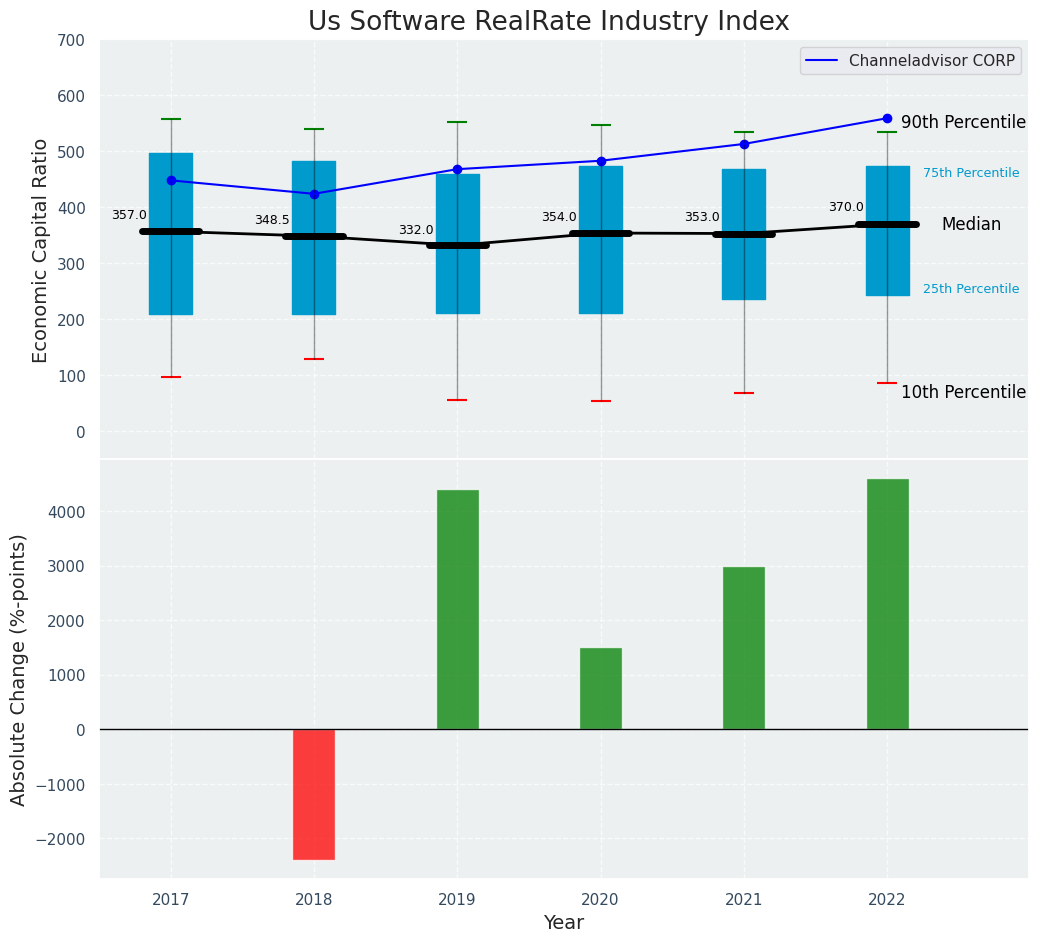Screen dimensions: 1039x942
Task: Click the 90th Percentile annotation
Action: (963, 122)
